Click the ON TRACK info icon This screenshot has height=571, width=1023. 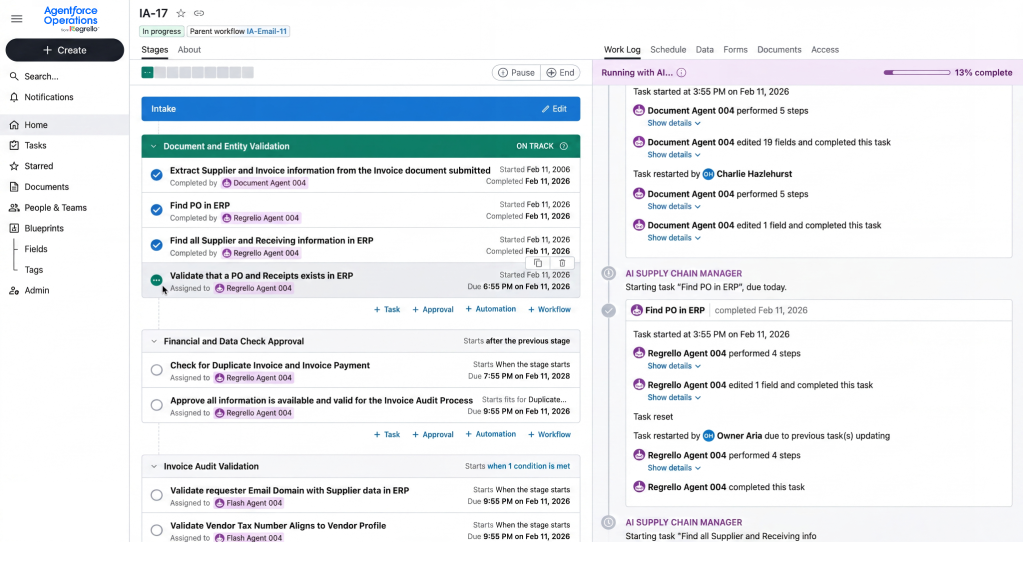pyautogui.click(x=564, y=146)
